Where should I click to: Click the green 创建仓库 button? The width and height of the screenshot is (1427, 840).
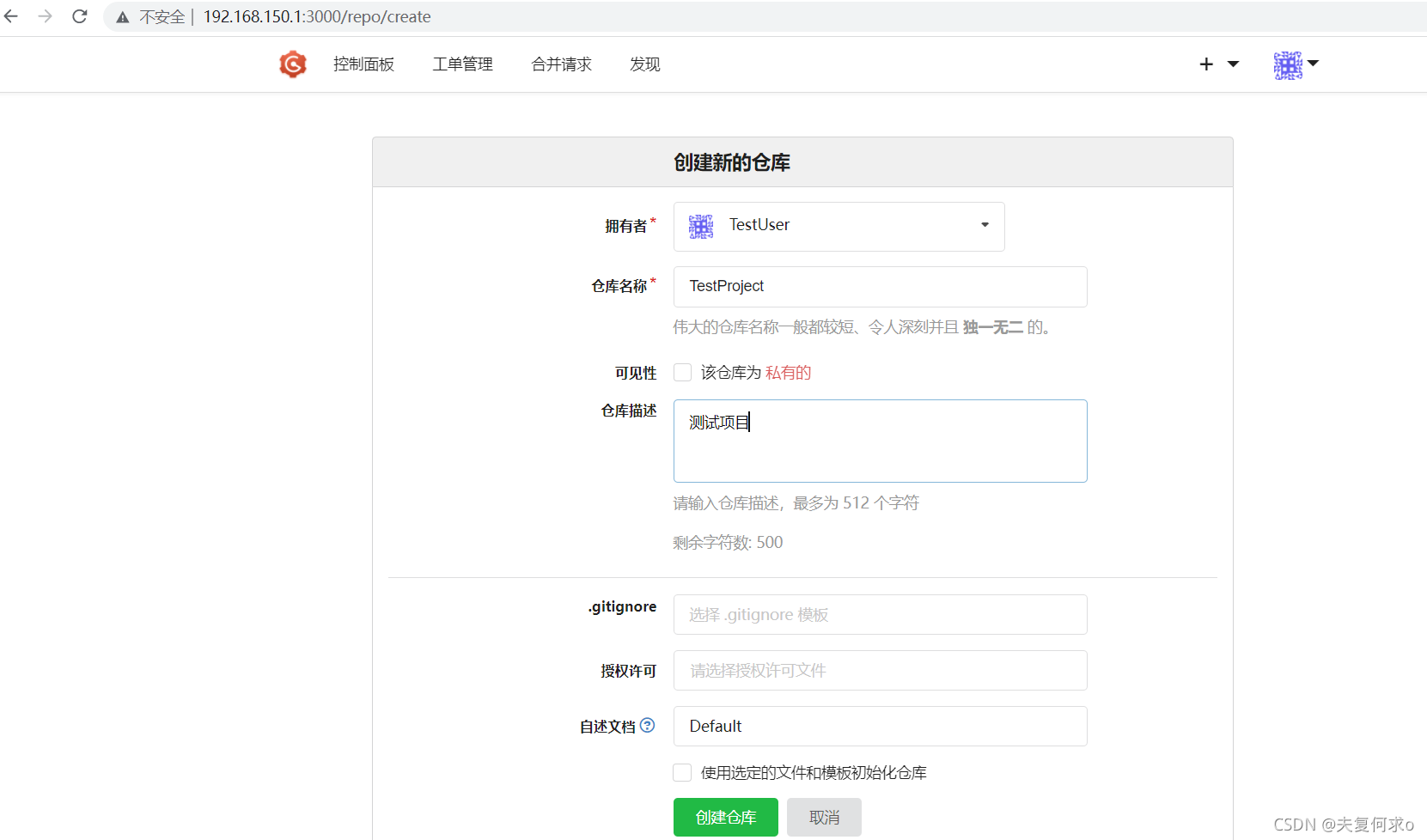pyautogui.click(x=725, y=818)
